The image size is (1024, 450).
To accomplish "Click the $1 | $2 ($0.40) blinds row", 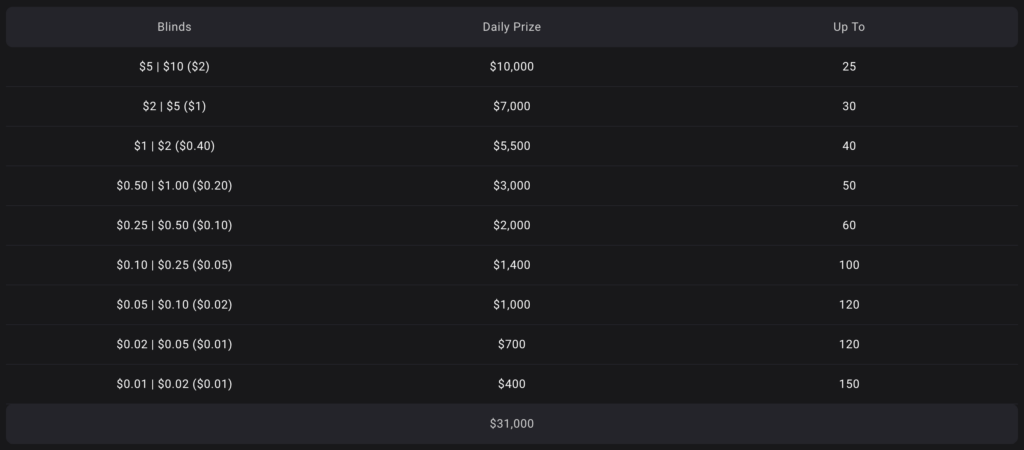I will [x=174, y=146].
